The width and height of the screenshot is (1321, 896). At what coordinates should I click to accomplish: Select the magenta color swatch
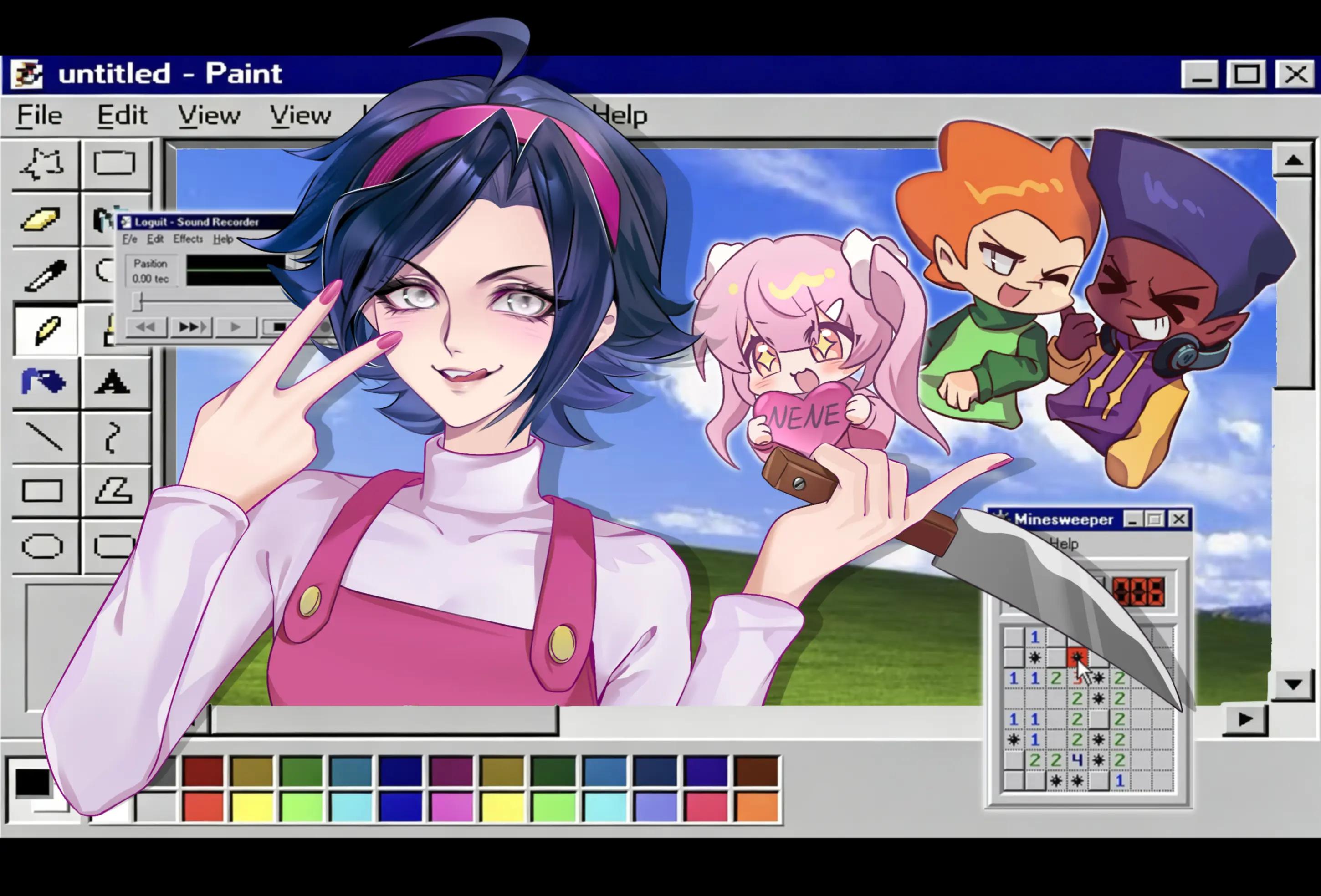coord(452,807)
